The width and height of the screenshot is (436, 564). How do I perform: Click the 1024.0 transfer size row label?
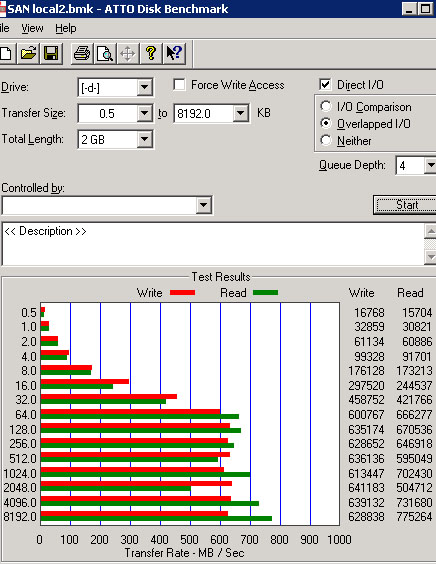(20, 474)
